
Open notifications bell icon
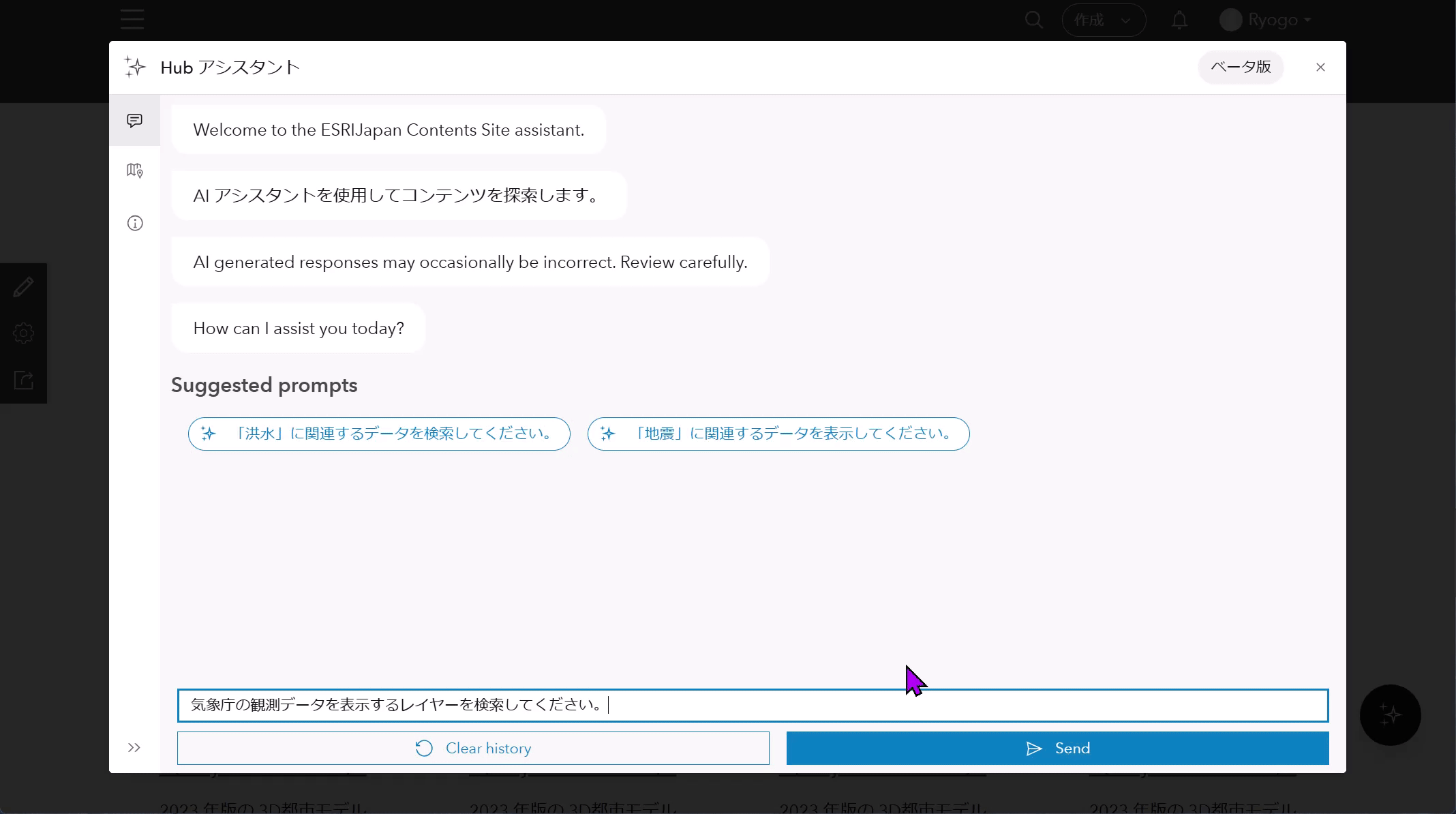pos(1179,20)
